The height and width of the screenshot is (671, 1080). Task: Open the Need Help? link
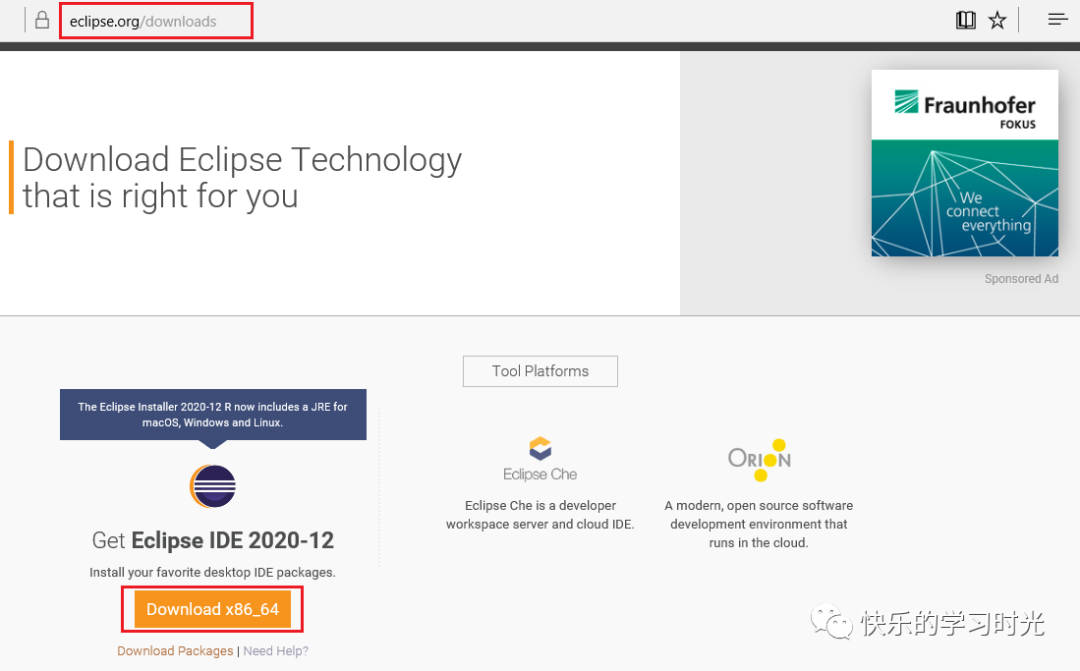tap(276, 650)
